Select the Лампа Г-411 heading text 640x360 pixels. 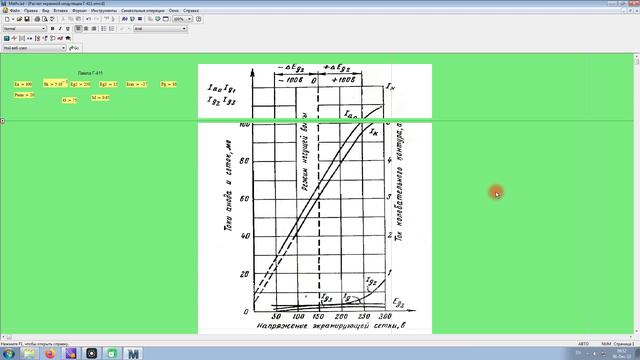(x=90, y=73)
